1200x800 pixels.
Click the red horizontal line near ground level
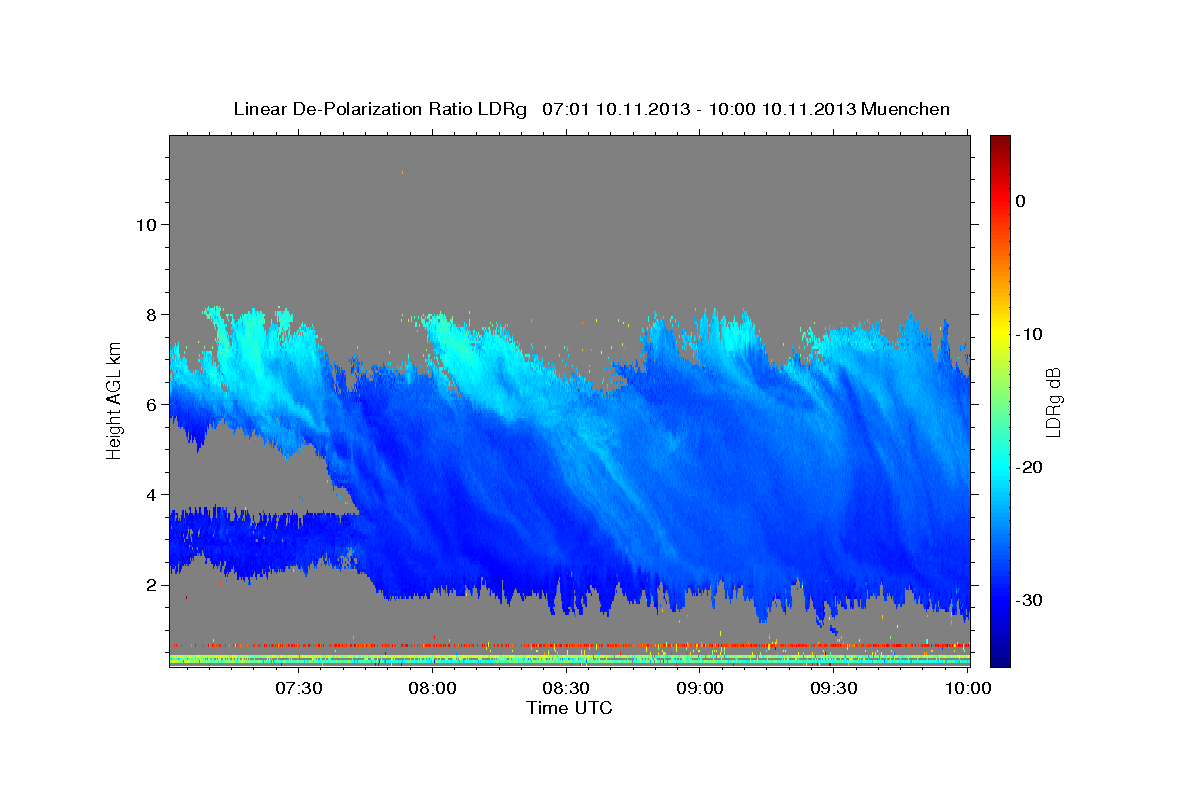pos(569,645)
